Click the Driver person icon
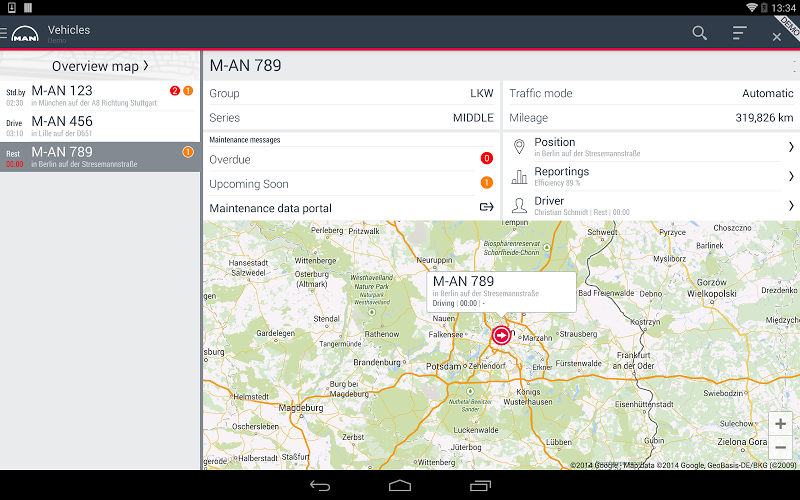 (519, 206)
